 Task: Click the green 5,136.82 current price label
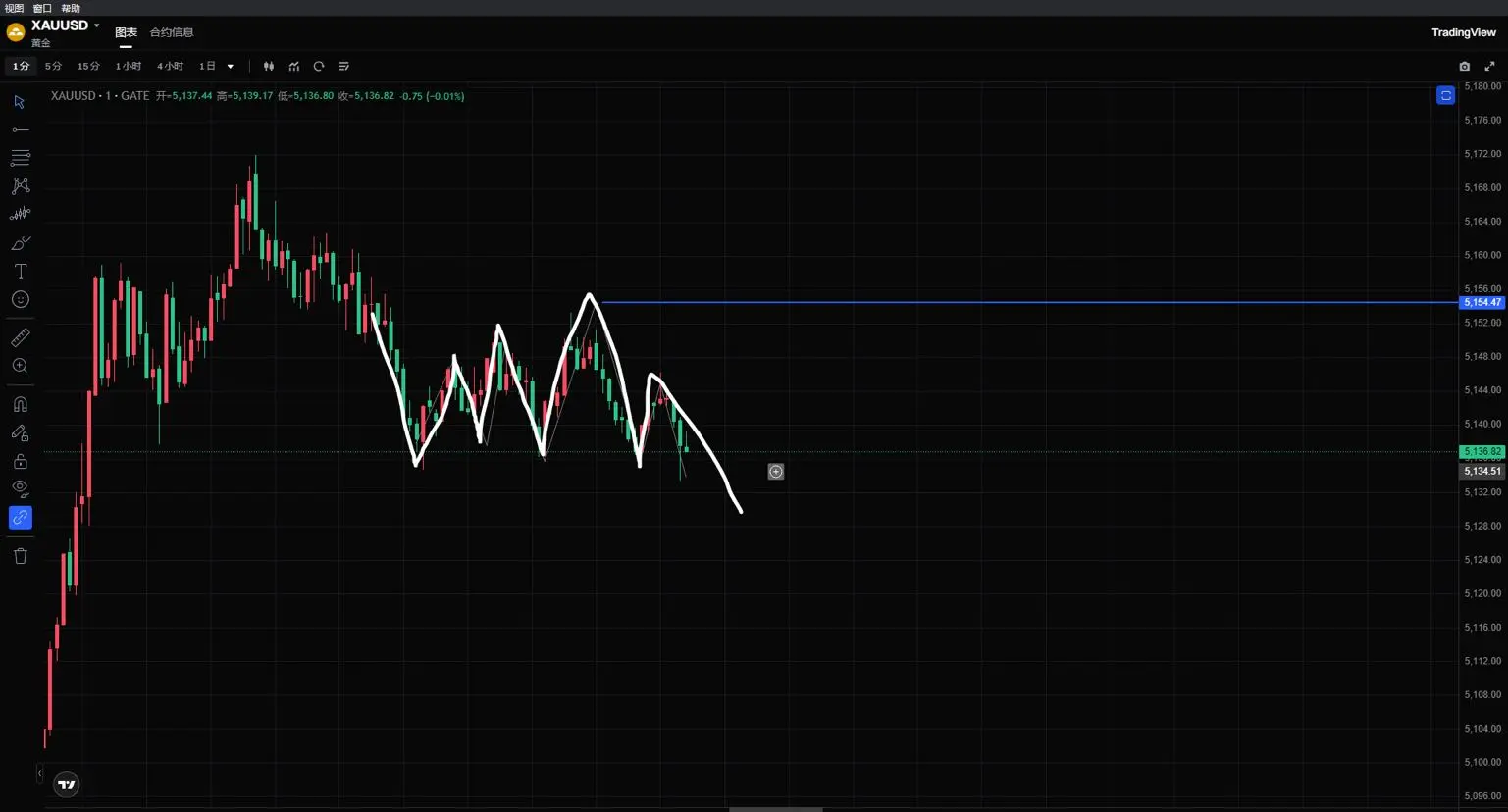click(1482, 452)
